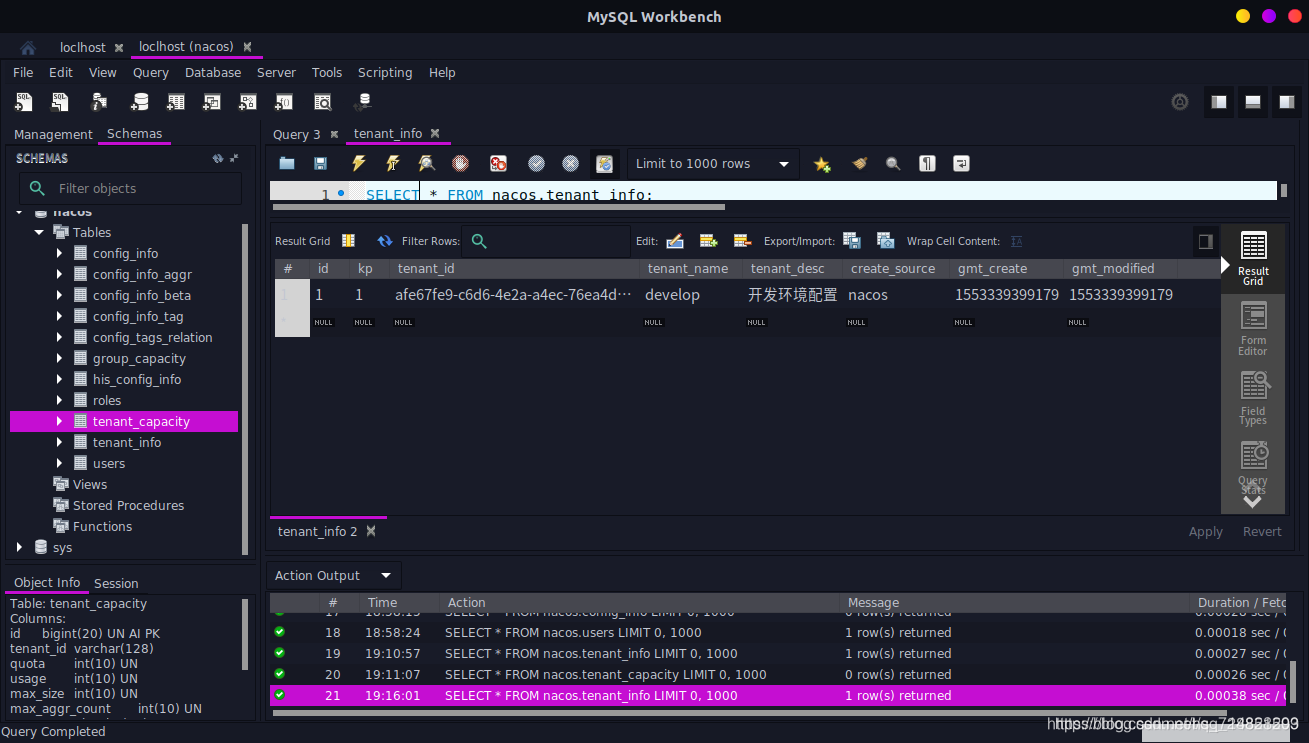Image resolution: width=1309 pixels, height=743 pixels.
Task: Open Workbench preferences gear icon
Action: [1180, 102]
